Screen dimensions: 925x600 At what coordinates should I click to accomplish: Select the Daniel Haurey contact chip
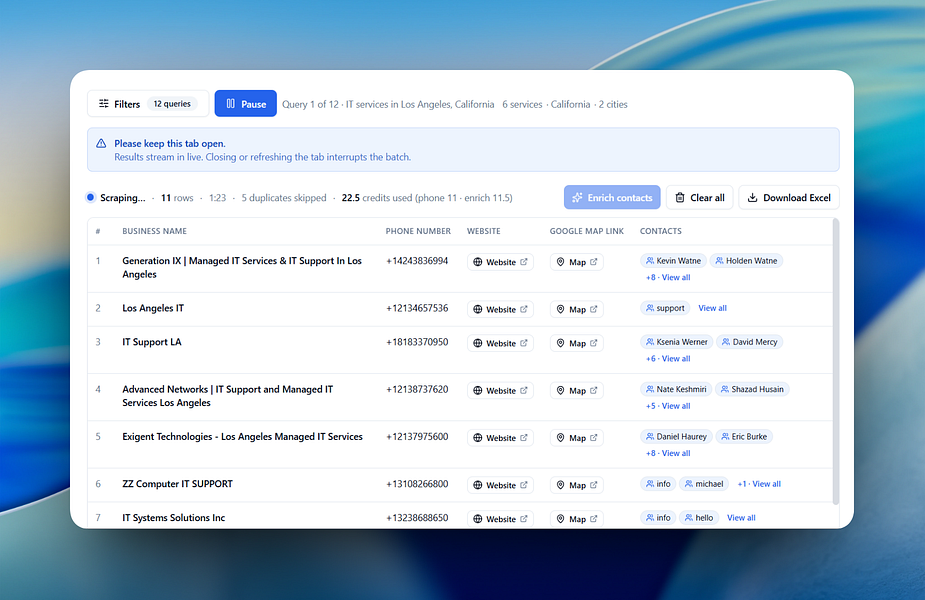click(x=676, y=437)
